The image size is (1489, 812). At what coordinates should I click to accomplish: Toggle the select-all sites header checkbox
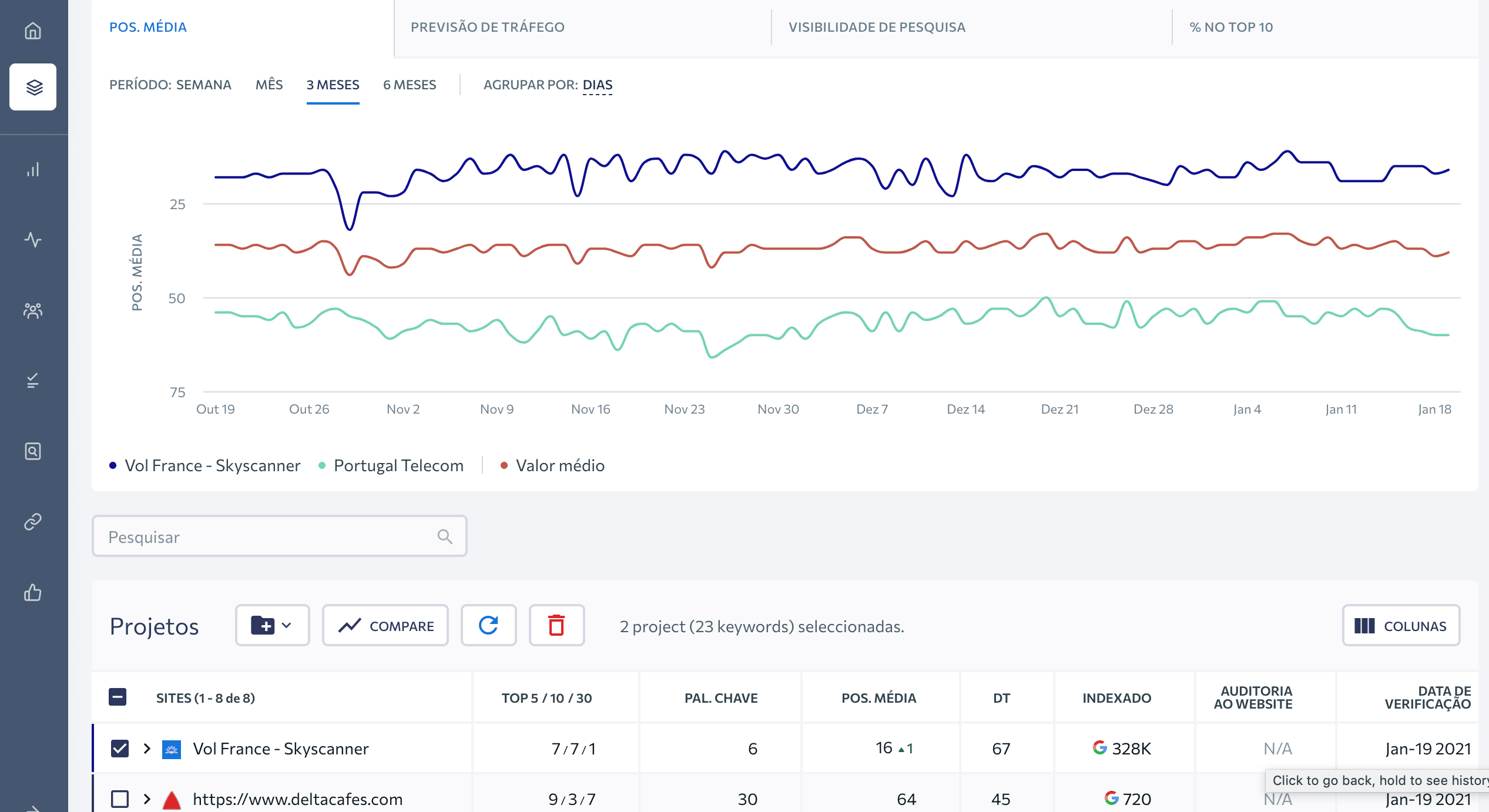118,697
